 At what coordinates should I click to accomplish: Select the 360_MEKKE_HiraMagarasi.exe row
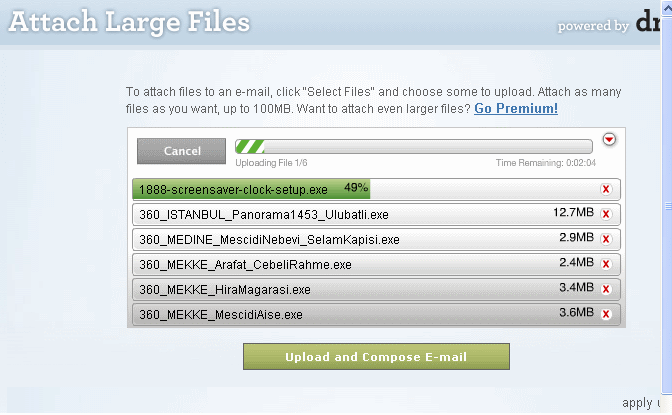click(x=300, y=290)
